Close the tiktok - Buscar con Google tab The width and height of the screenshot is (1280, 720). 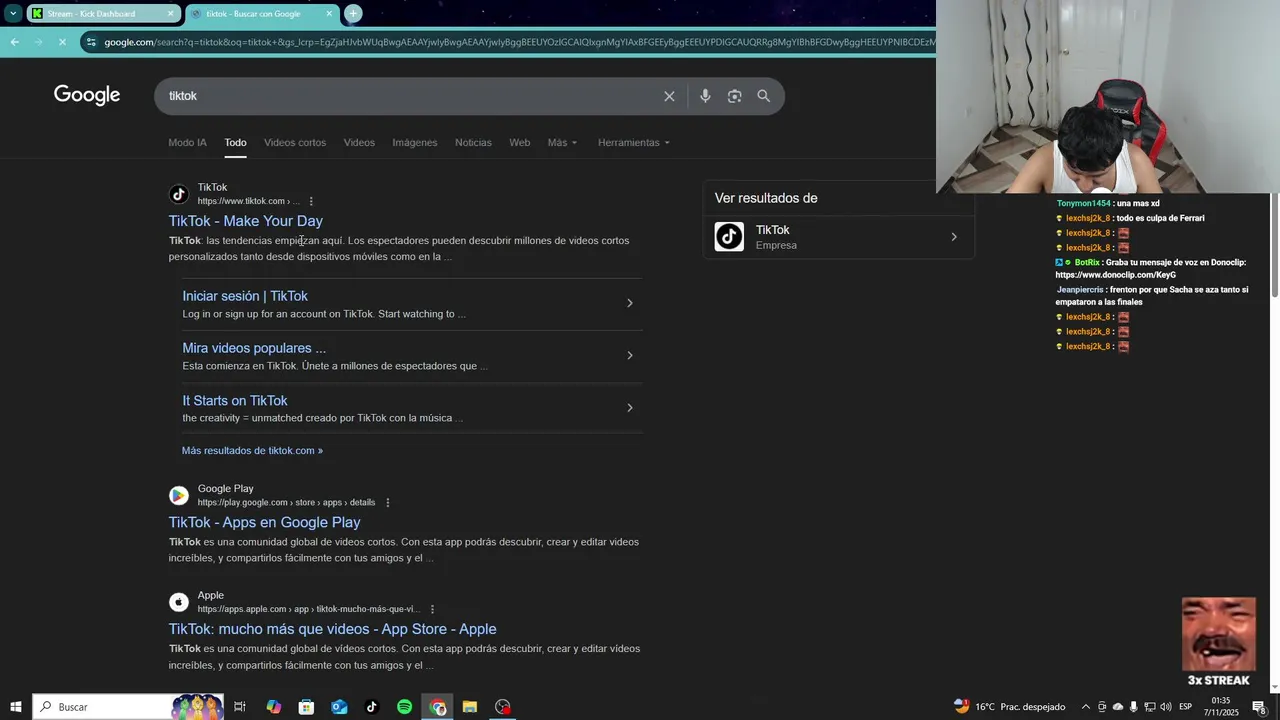tap(329, 14)
